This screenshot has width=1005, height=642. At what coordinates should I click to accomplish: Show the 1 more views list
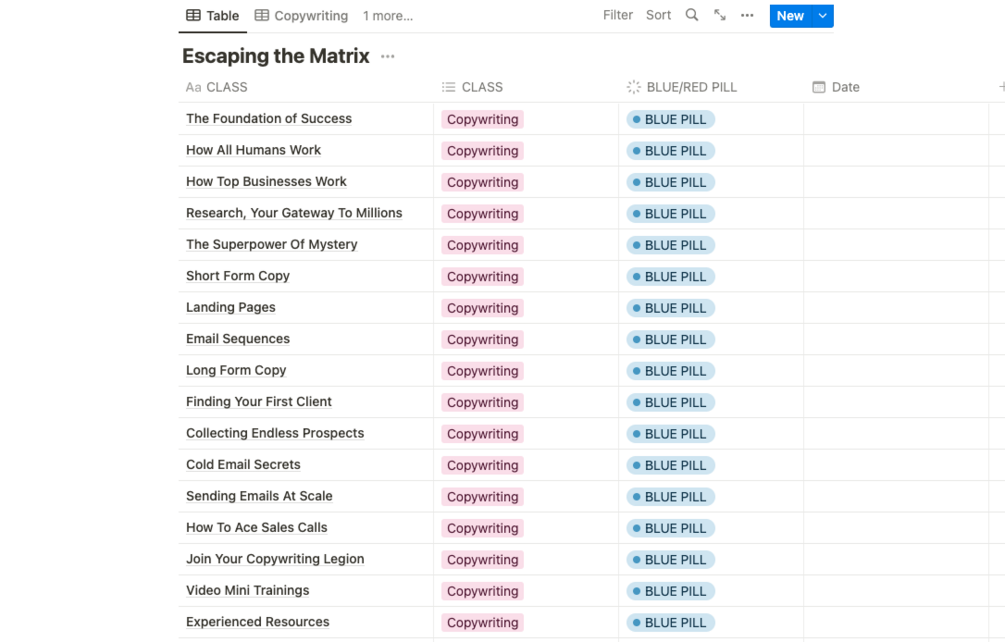click(x=388, y=16)
